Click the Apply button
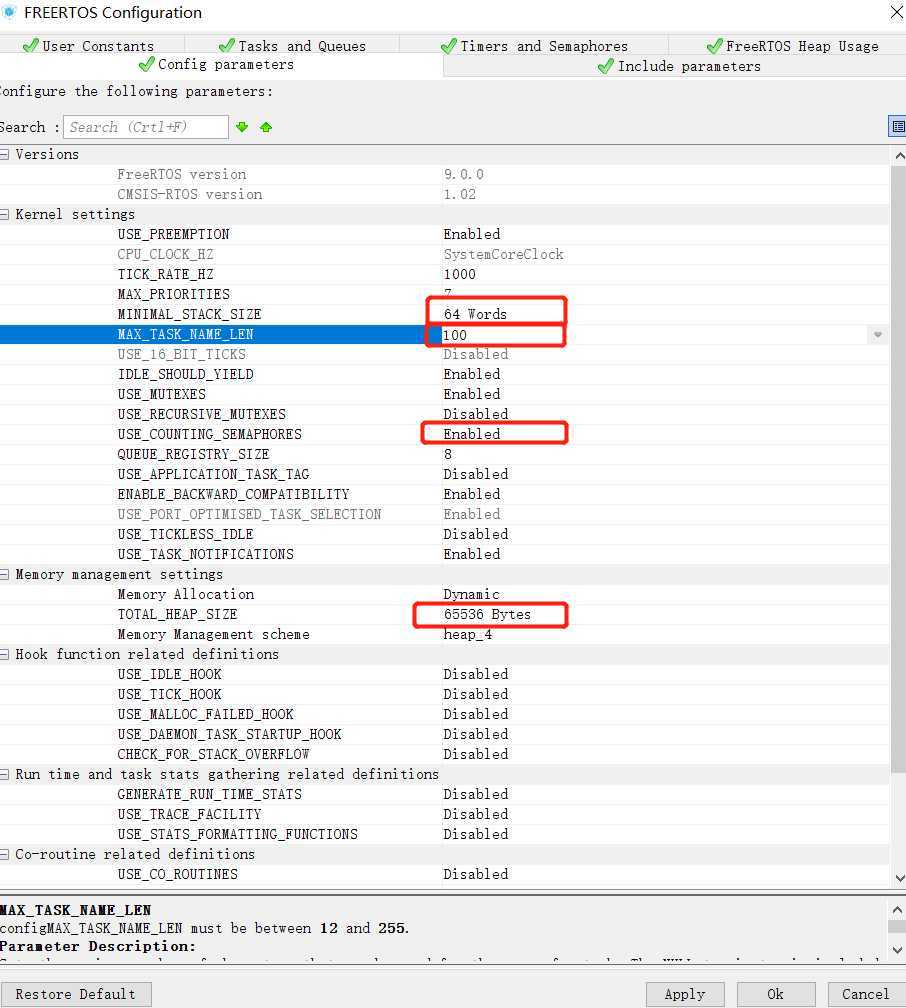 [x=685, y=994]
